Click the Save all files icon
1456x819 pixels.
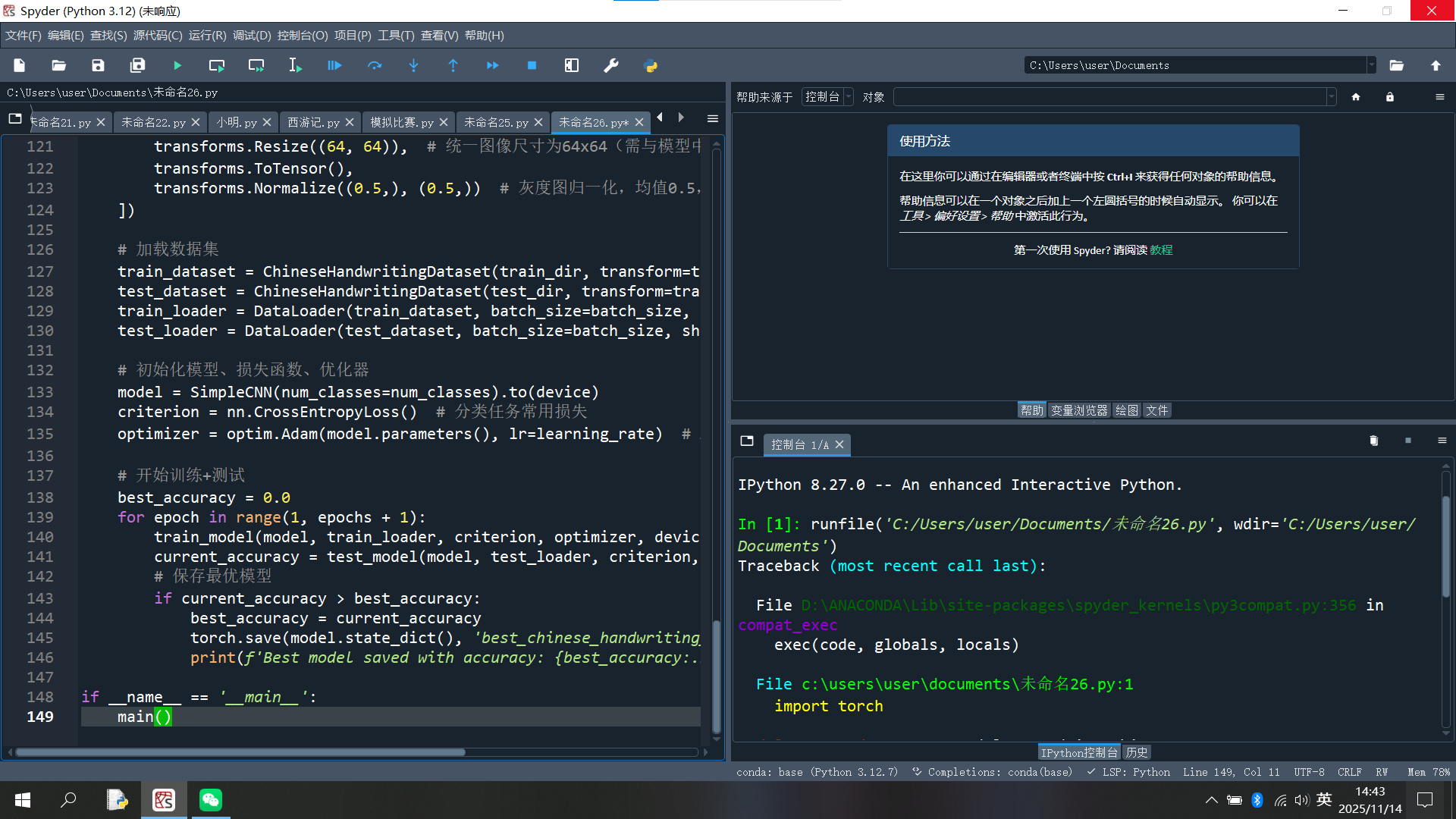137,66
